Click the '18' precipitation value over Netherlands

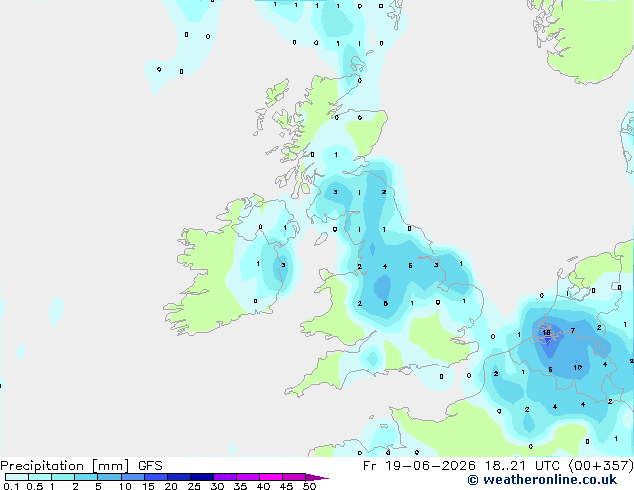tap(546, 333)
